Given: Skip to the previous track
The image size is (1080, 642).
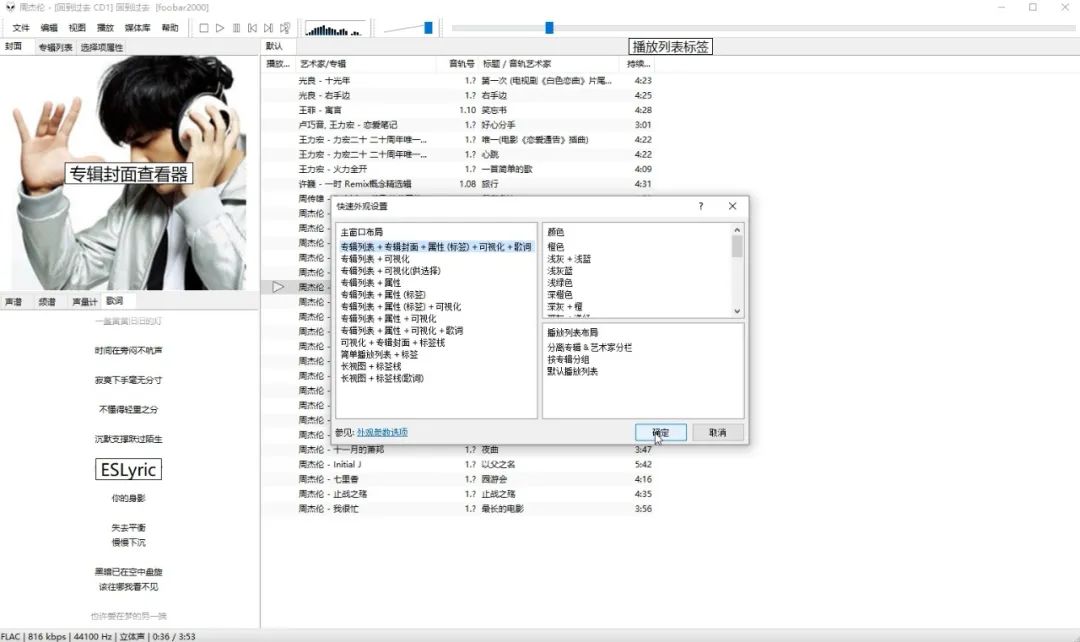Looking at the screenshot, I should coord(252,28).
